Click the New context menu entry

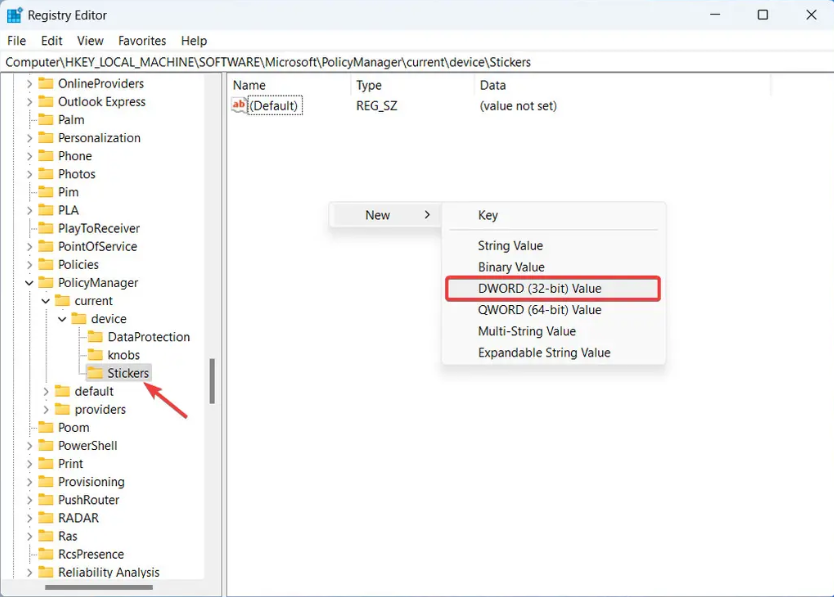pyautogui.click(x=385, y=215)
